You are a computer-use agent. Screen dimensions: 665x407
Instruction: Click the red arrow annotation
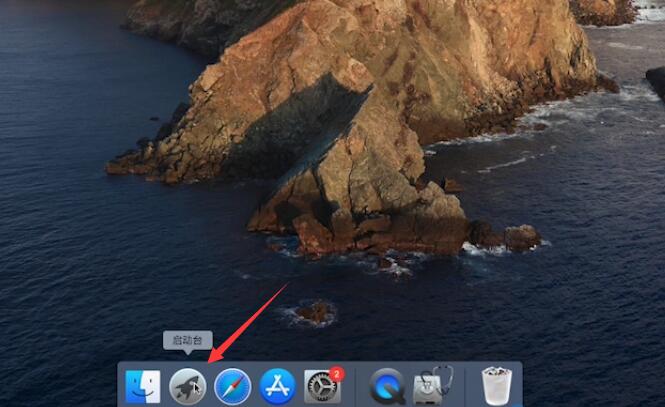[248, 323]
